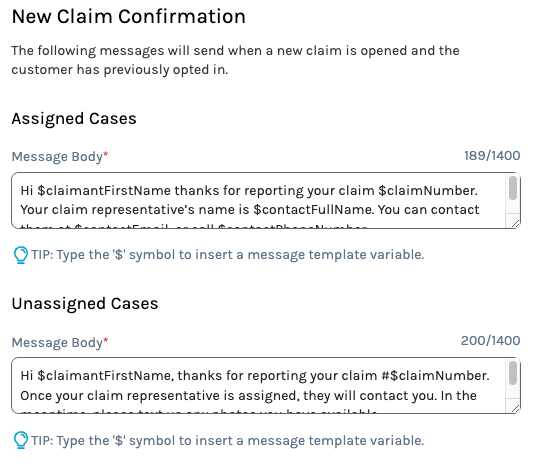This screenshot has width=535, height=466.
Task: Click the TIP text under Assigned Cases
Action: (228, 255)
